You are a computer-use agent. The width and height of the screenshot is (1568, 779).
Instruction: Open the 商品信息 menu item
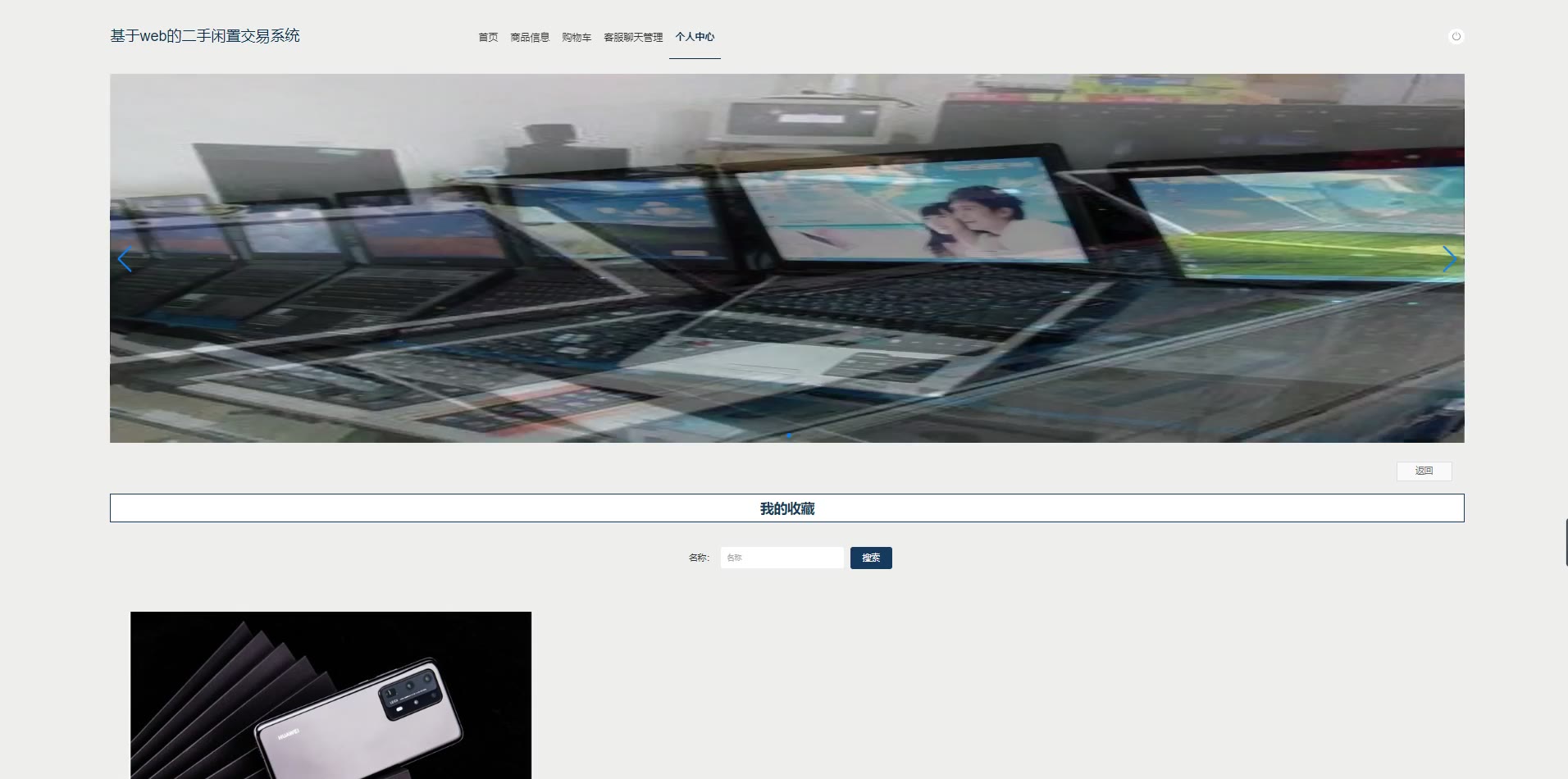530,37
